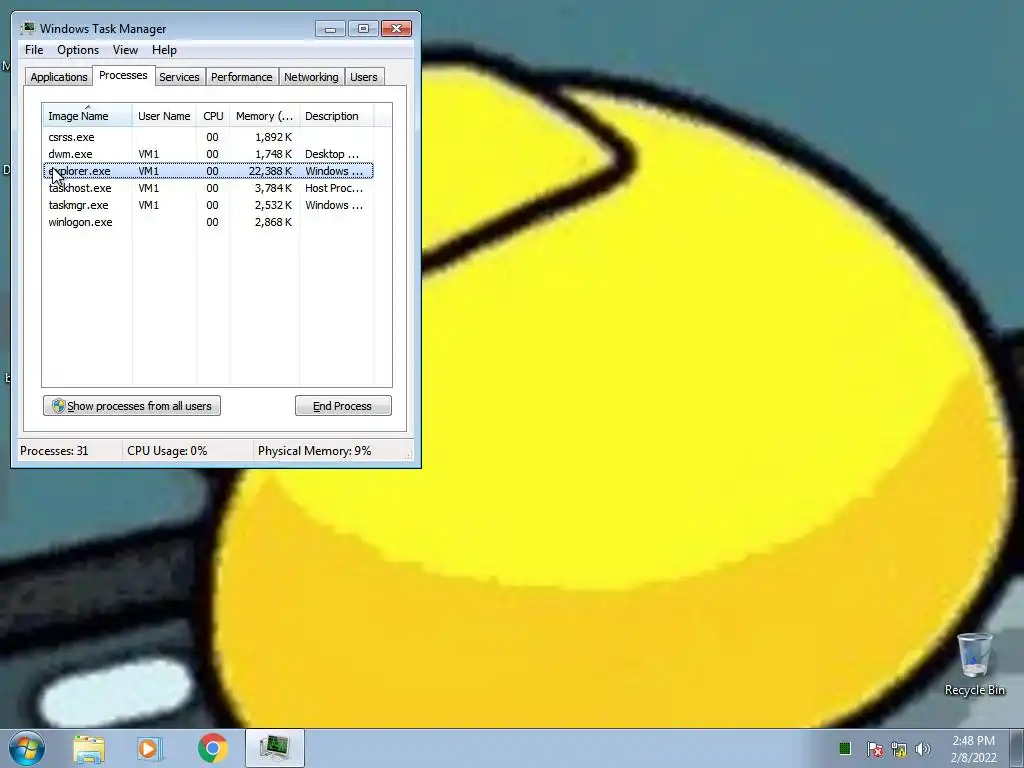Click the 22,388 K memory value

click(x=270, y=171)
